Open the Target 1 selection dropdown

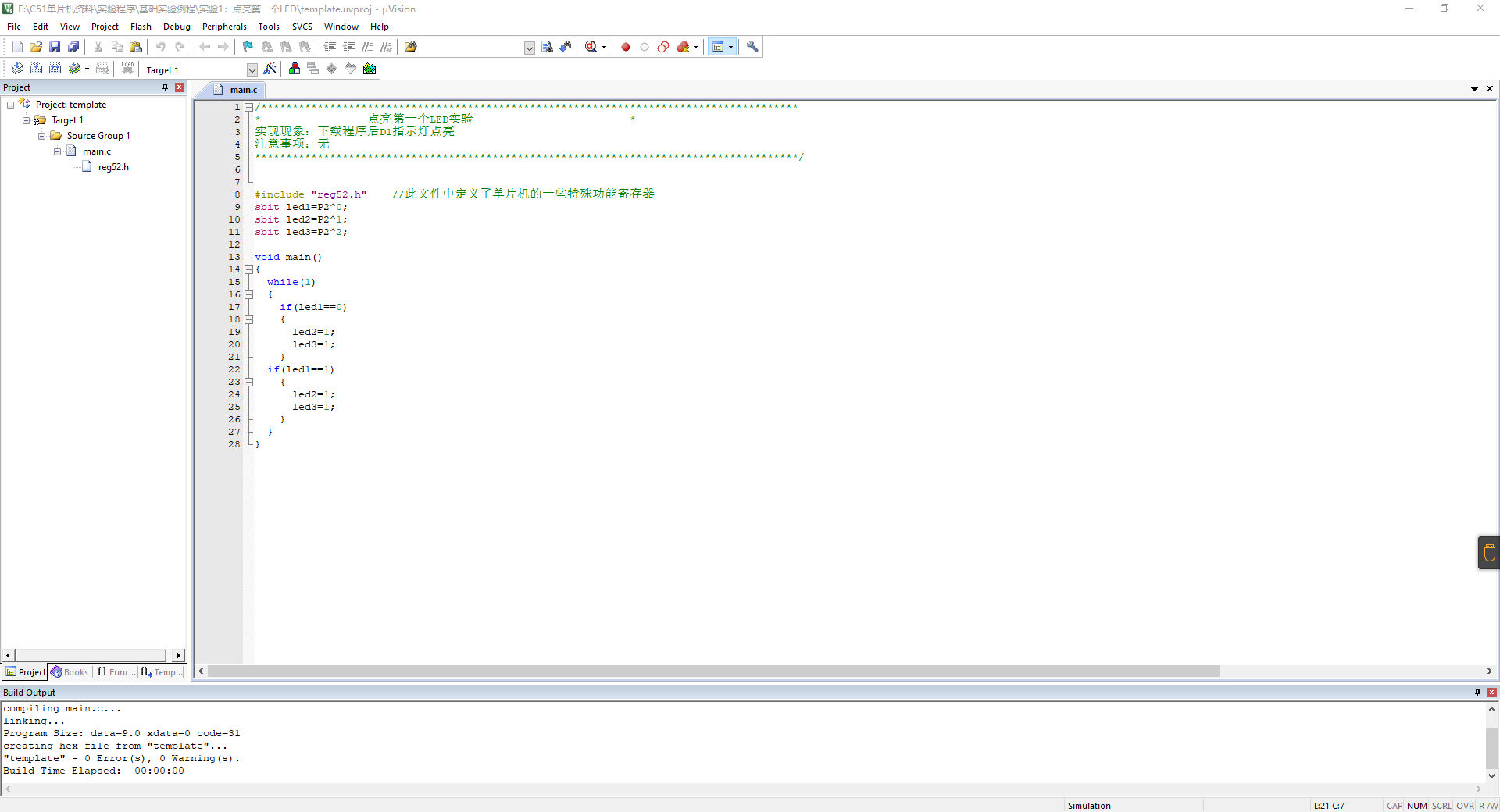point(252,69)
